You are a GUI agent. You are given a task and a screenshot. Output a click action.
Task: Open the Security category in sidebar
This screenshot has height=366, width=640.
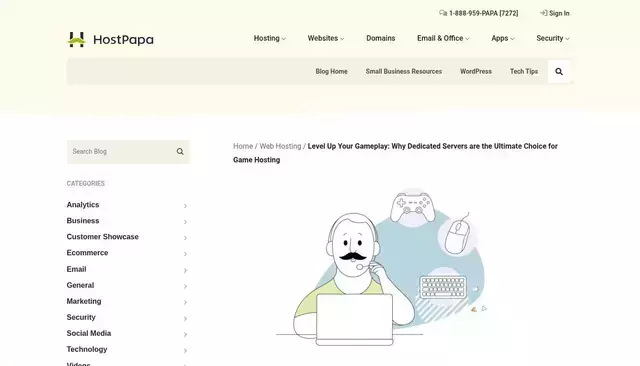click(x=81, y=317)
